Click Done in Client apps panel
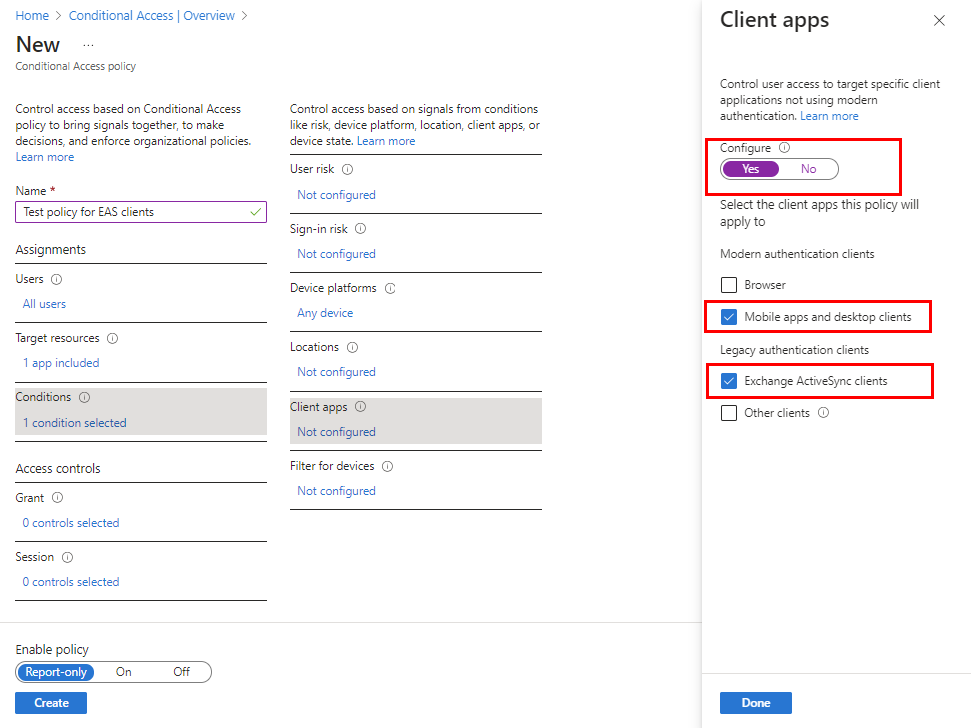The width and height of the screenshot is (971, 728). [x=755, y=703]
